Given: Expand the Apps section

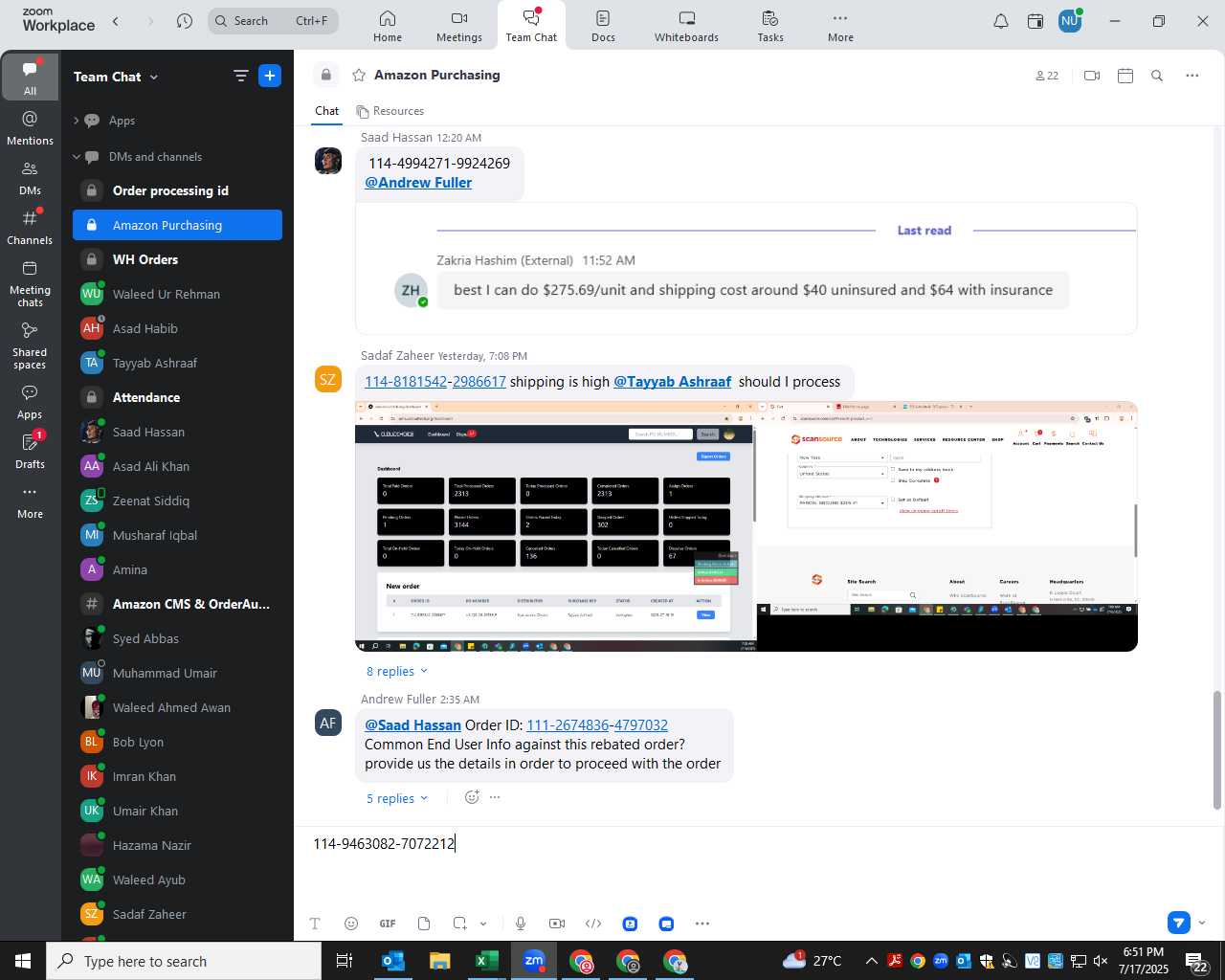Looking at the screenshot, I should click(76, 121).
